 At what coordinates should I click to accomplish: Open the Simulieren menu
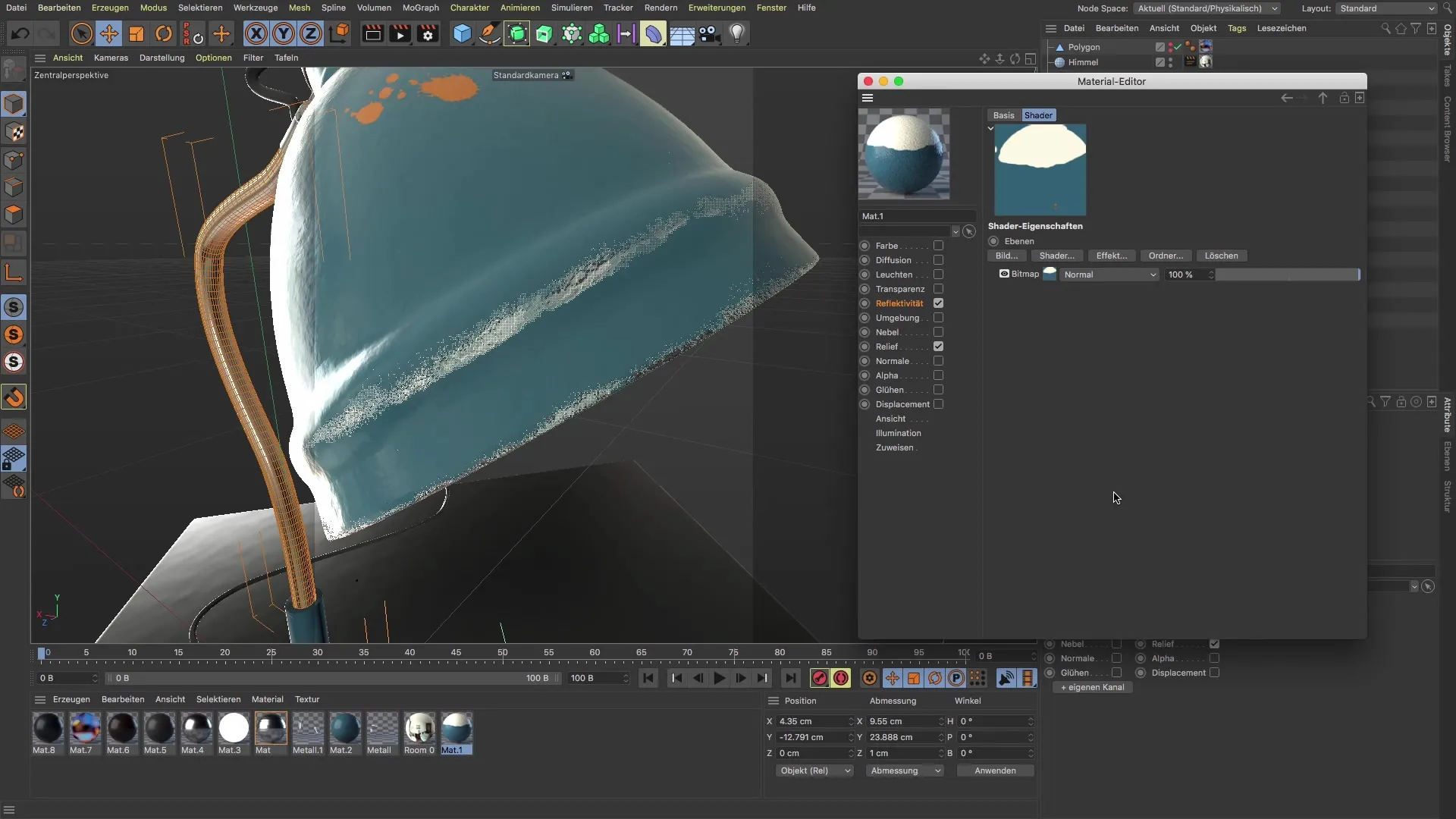572,8
